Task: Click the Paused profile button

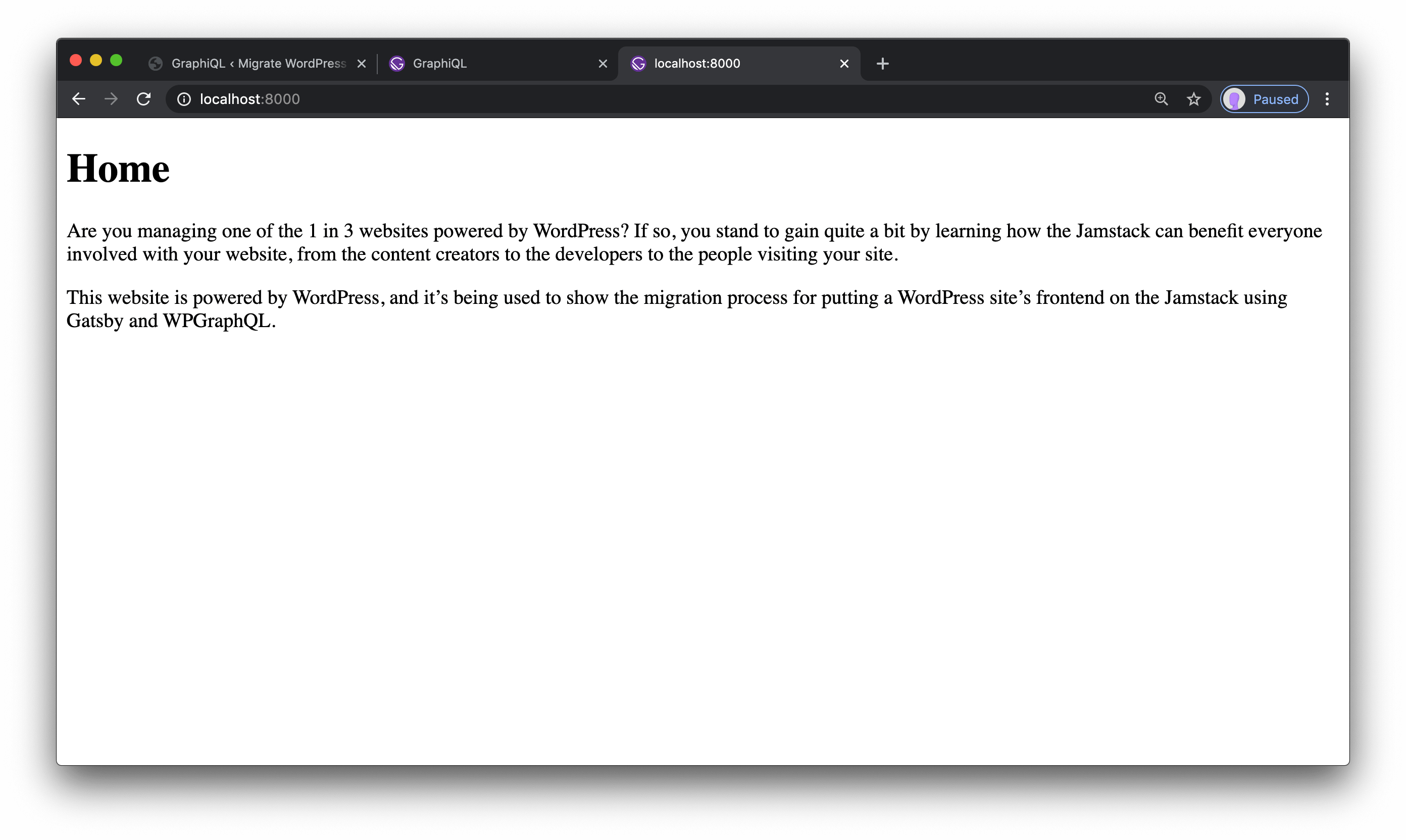Action: 1263,99
